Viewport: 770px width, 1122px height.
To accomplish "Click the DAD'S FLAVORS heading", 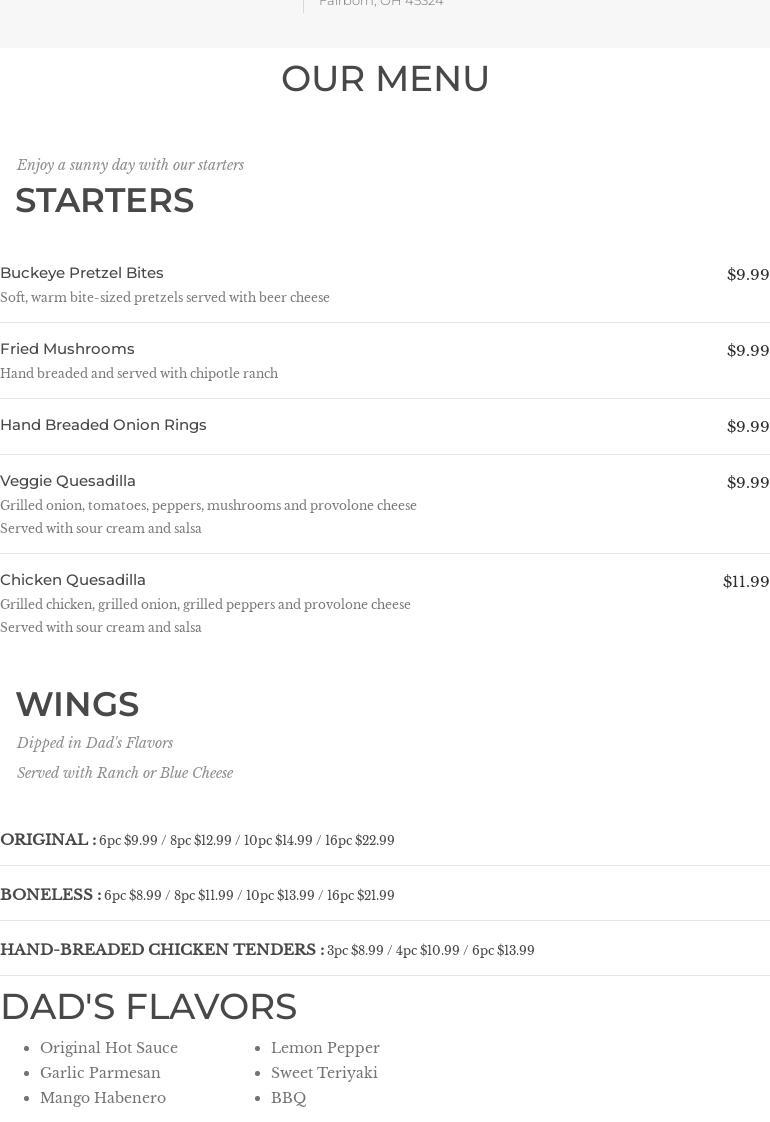I will coord(149,1007).
